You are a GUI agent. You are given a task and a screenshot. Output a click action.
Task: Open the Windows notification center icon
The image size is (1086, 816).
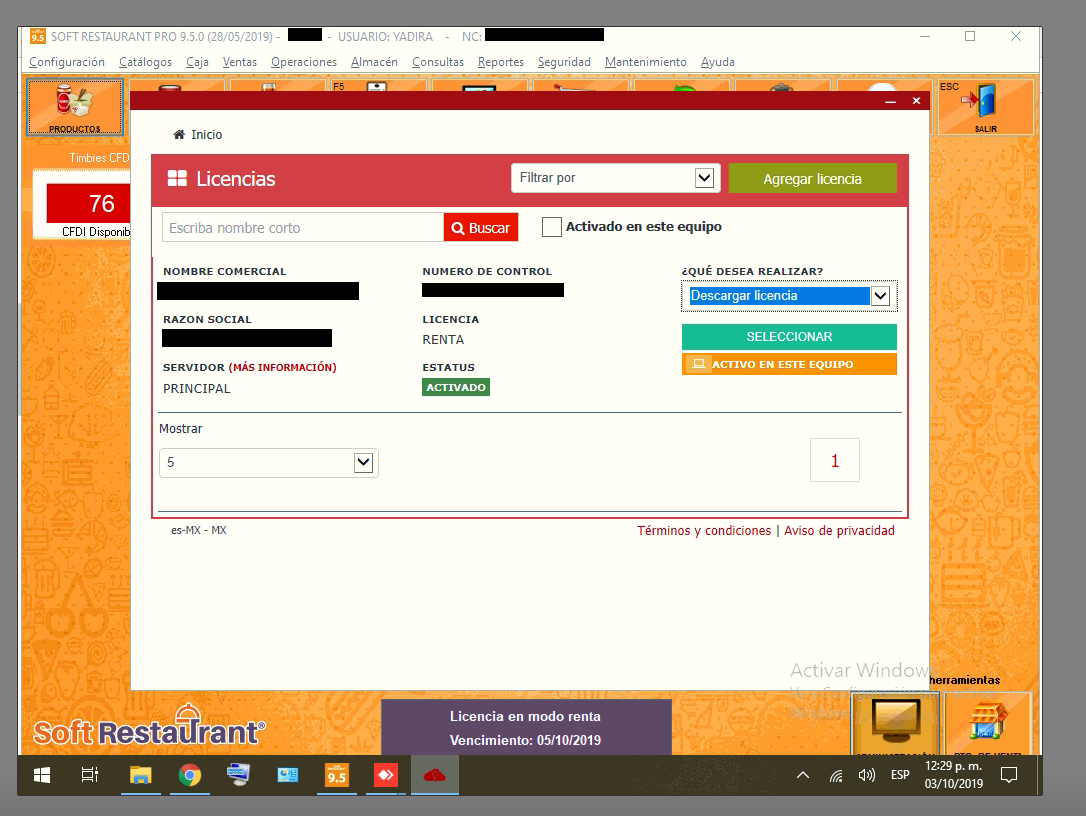(x=1009, y=775)
